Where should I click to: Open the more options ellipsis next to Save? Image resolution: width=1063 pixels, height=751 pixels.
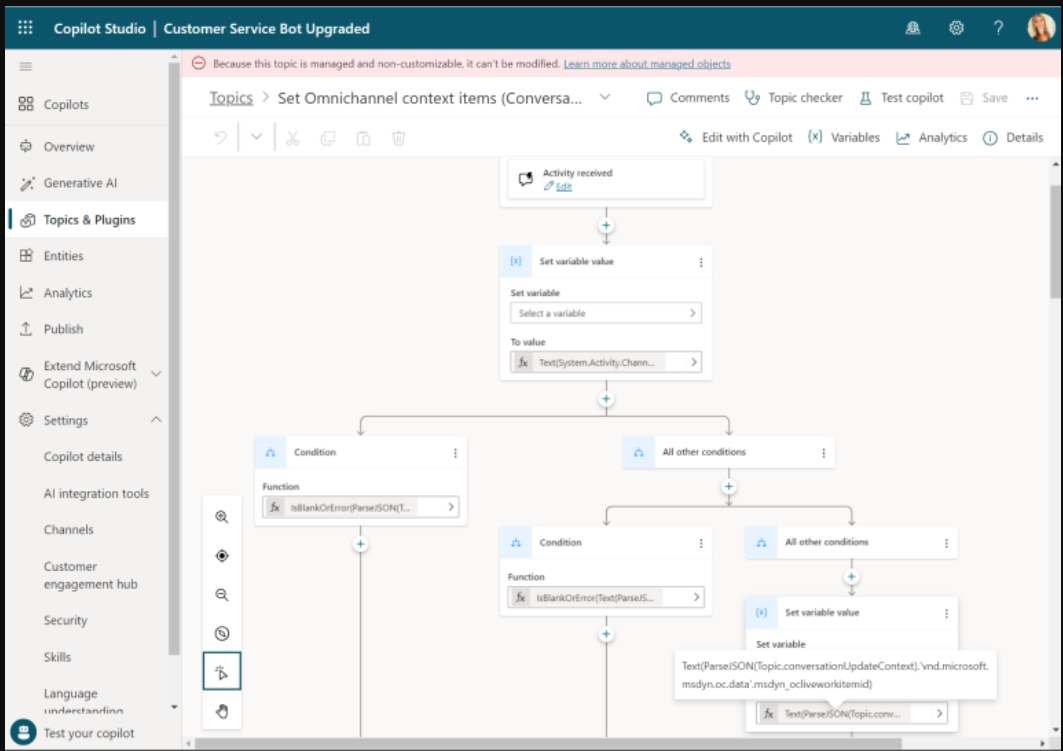pyautogui.click(x=1032, y=98)
